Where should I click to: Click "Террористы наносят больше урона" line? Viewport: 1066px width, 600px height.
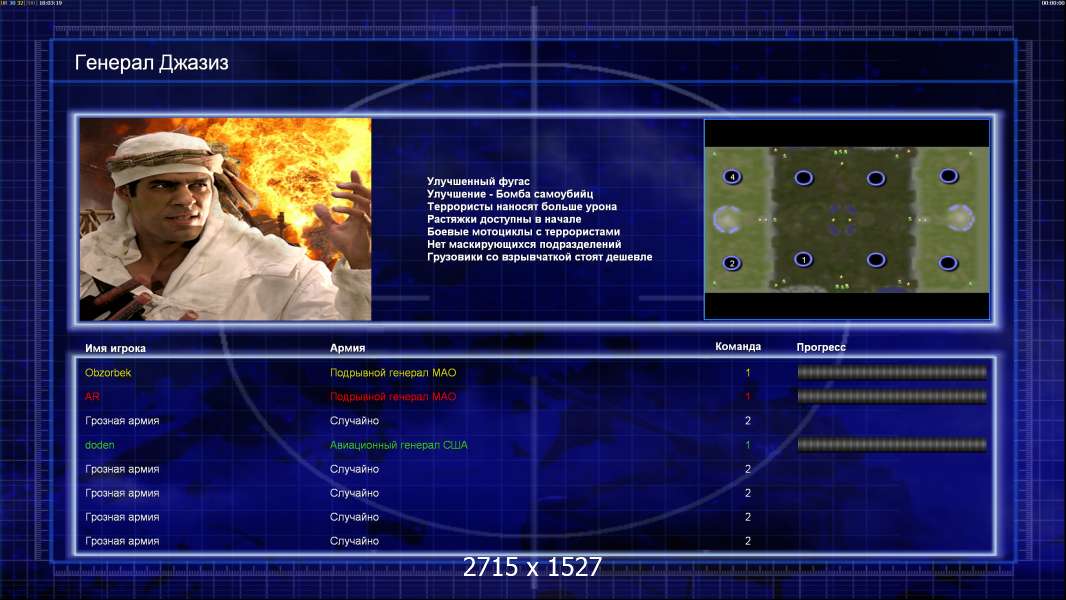click(x=522, y=207)
